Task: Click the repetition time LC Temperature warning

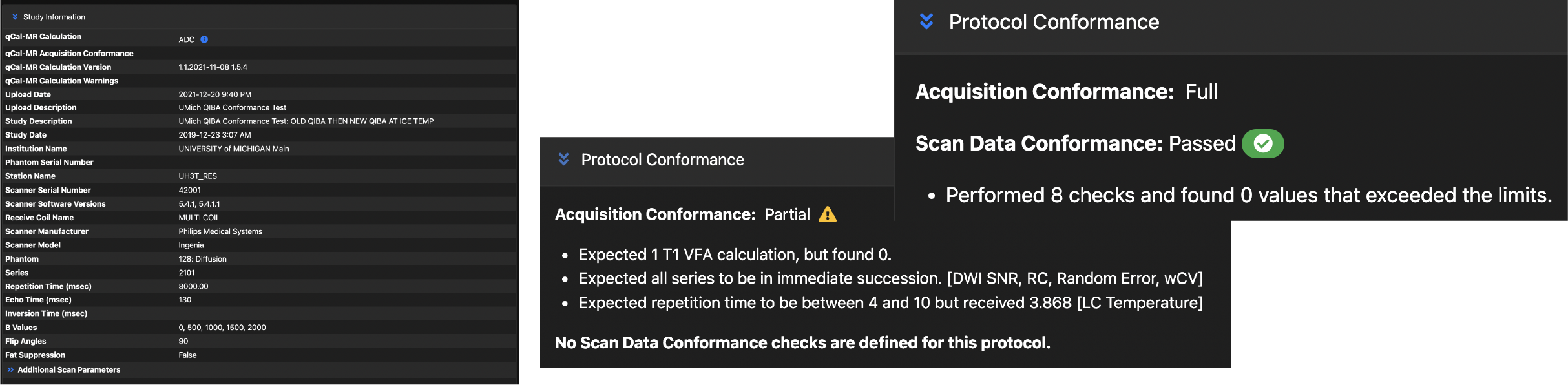Action: point(890,303)
